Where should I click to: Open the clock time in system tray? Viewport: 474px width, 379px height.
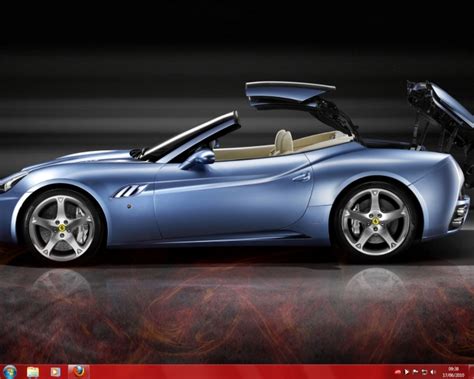[x=453, y=369]
